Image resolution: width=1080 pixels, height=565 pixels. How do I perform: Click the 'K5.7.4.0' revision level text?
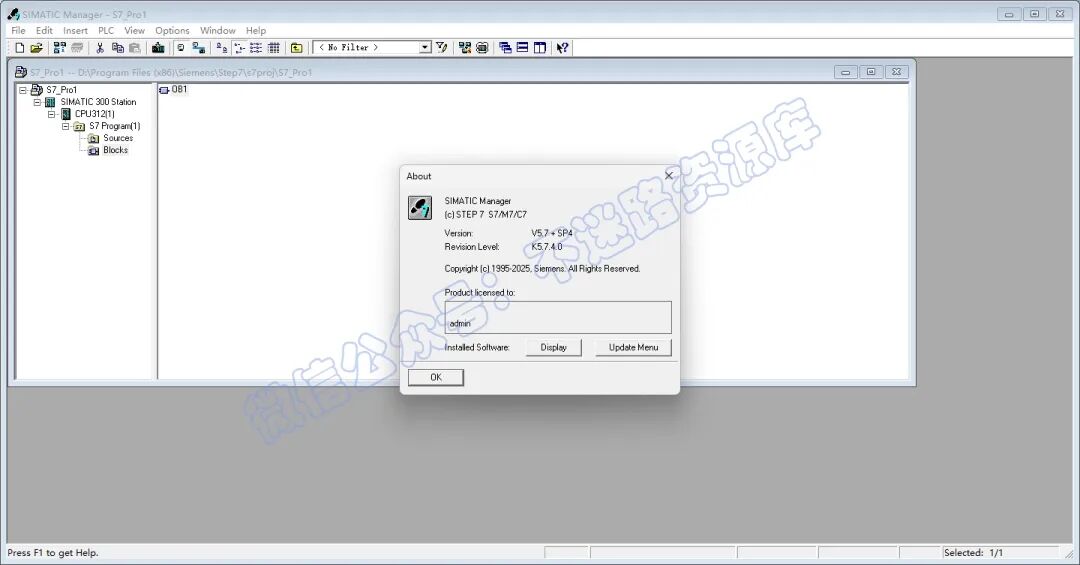point(547,247)
